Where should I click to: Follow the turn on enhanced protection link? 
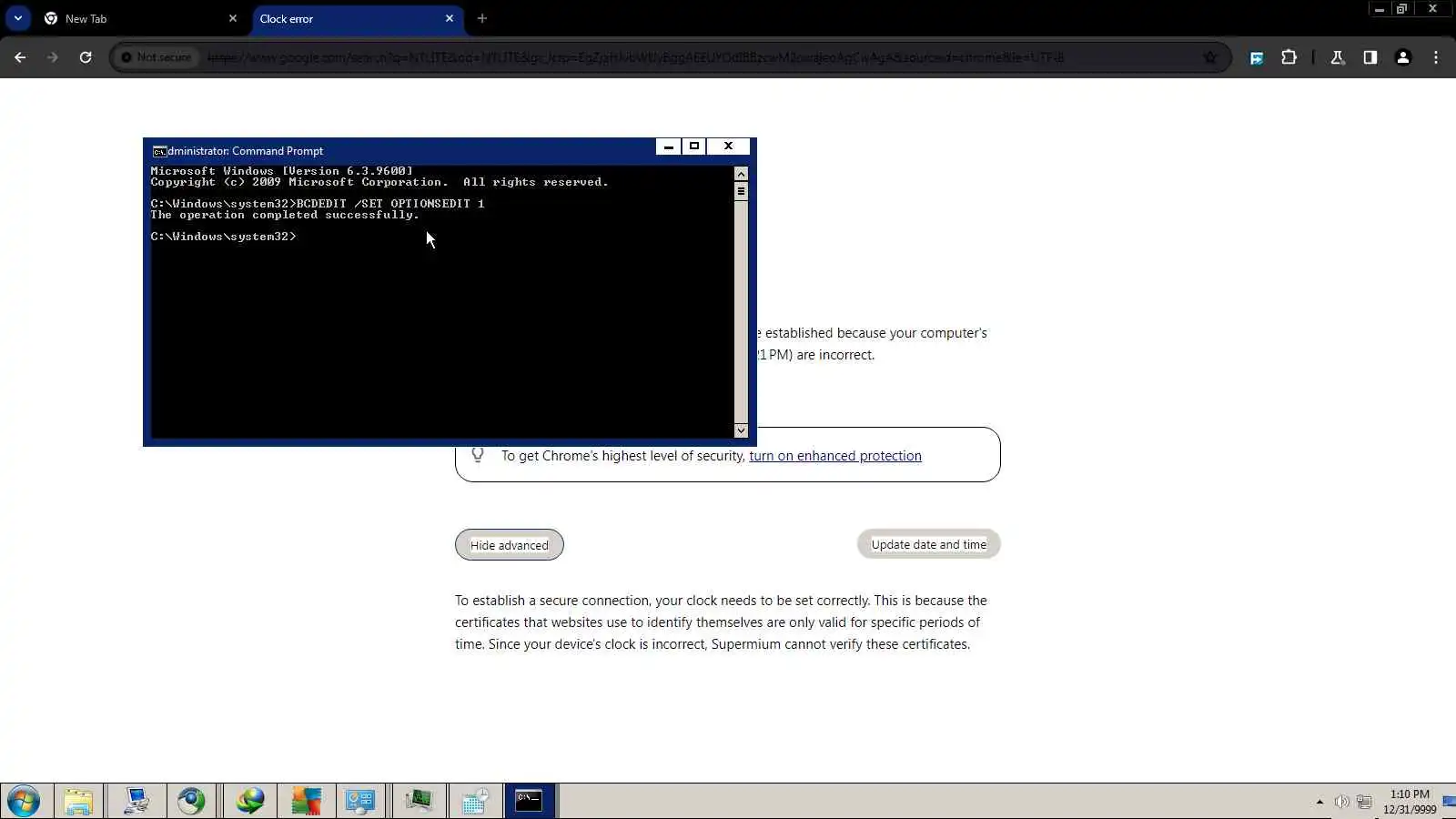click(835, 456)
